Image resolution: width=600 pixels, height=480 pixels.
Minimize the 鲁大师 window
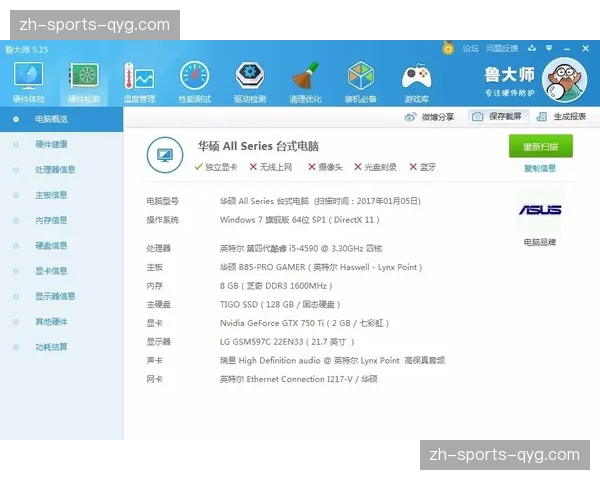[567, 49]
